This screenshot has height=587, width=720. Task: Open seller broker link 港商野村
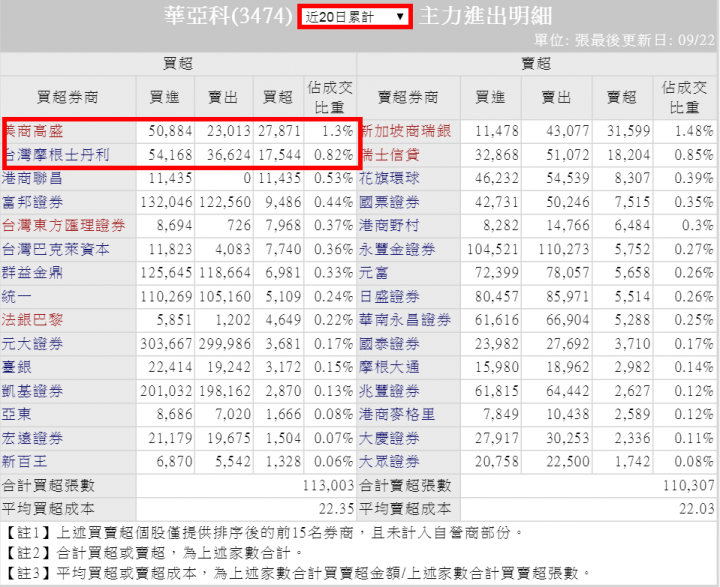(x=389, y=226)
